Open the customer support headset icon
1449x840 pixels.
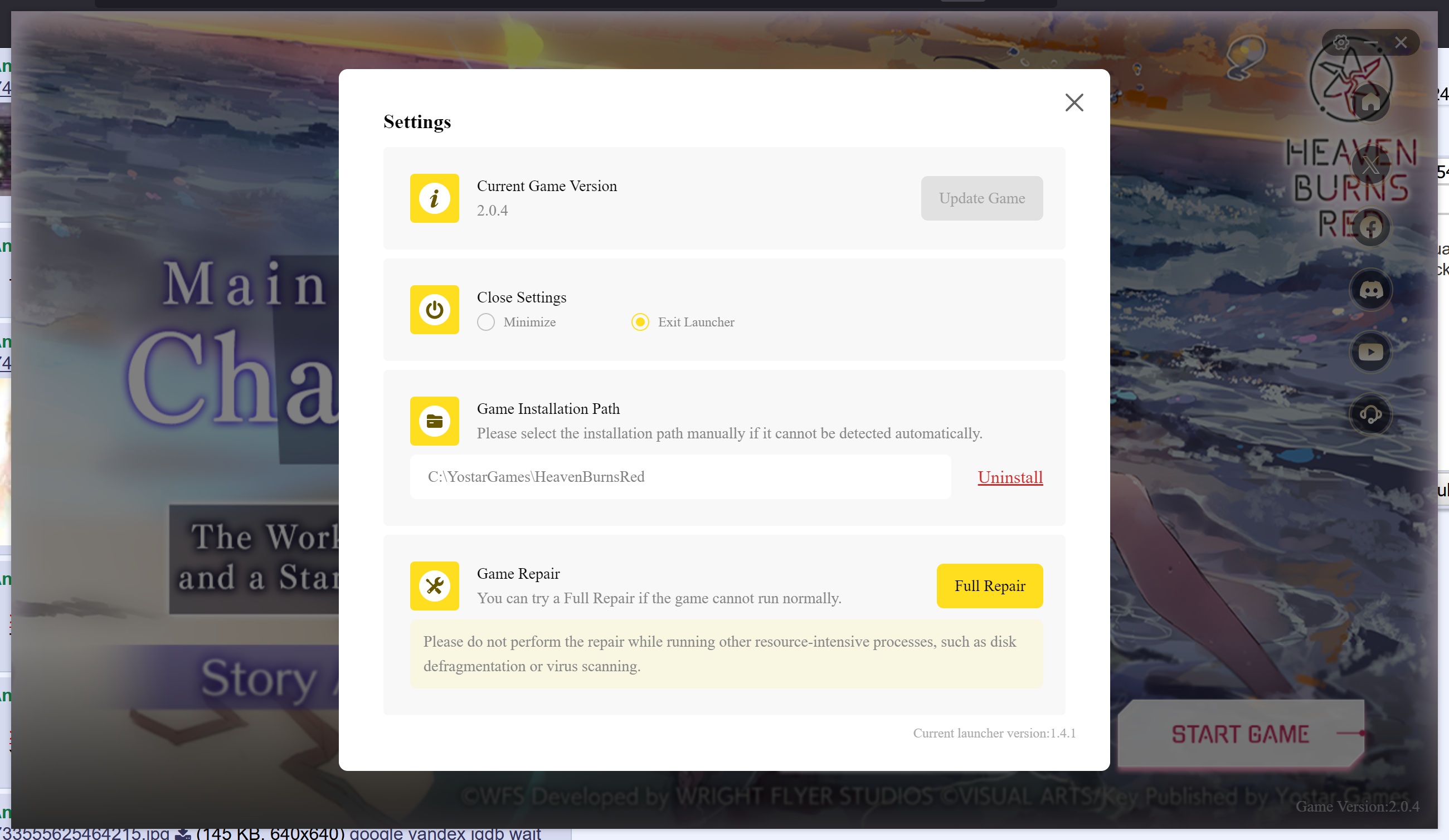click(1371, 414)
